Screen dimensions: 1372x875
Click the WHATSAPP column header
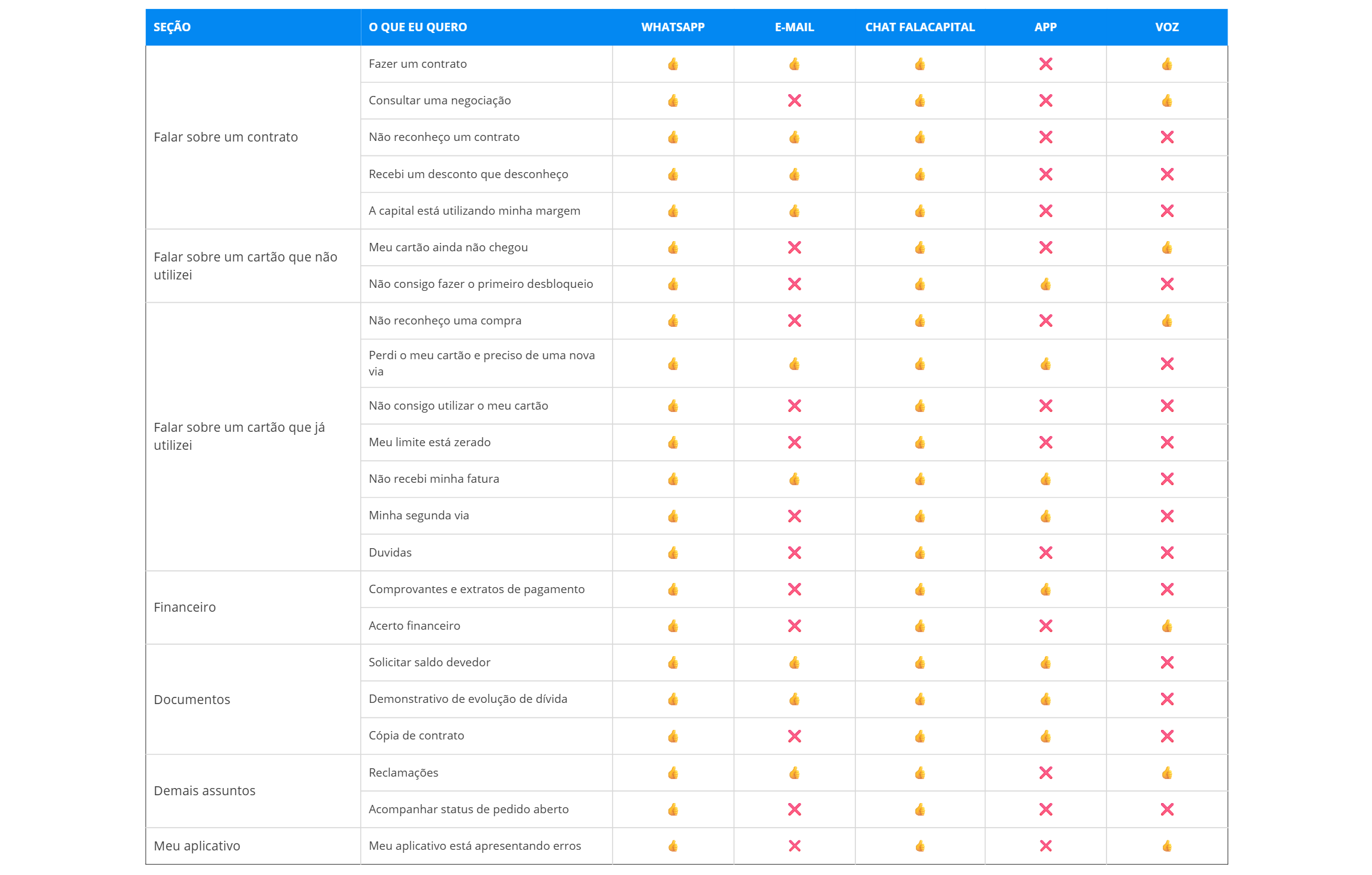point(673,27)
